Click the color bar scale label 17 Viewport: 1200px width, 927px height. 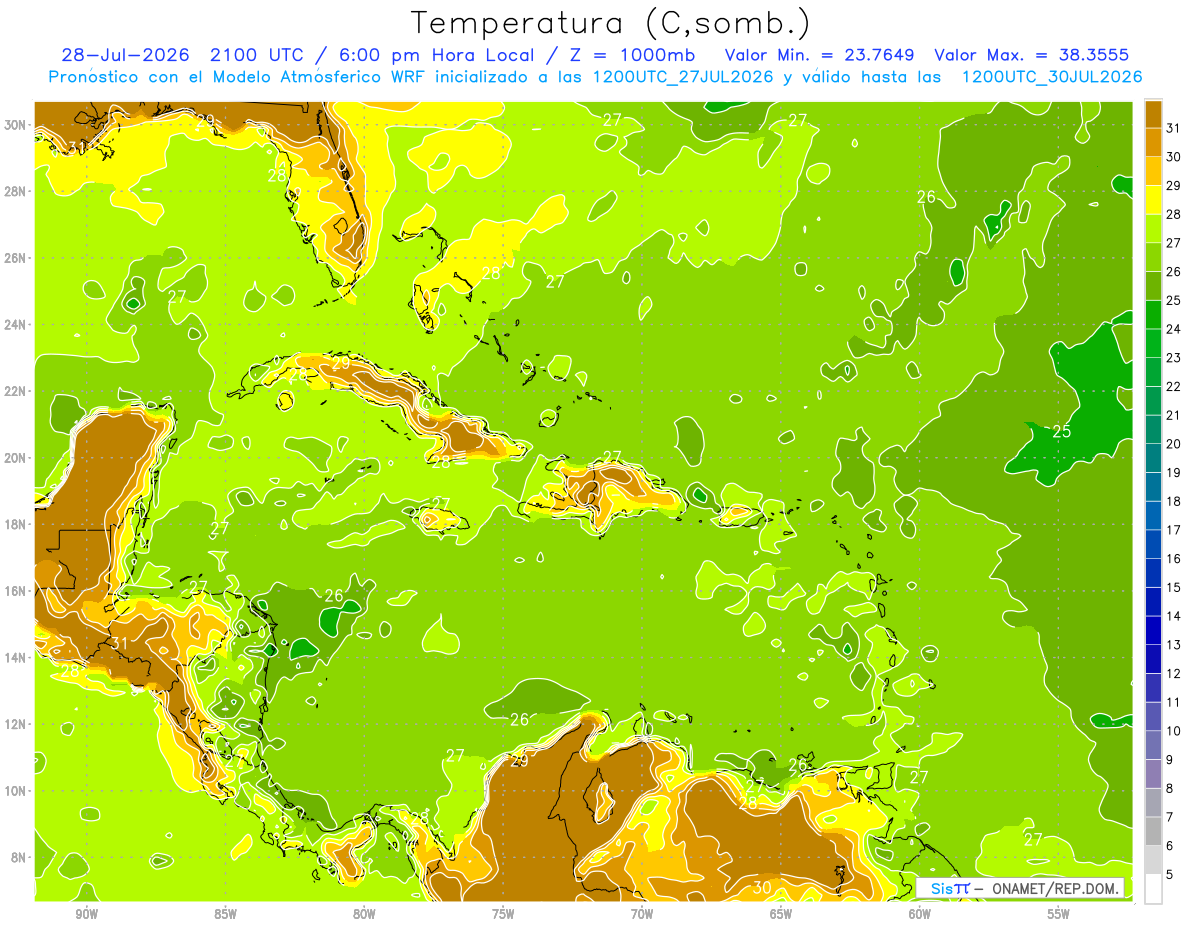click(x=1174, y=530)
